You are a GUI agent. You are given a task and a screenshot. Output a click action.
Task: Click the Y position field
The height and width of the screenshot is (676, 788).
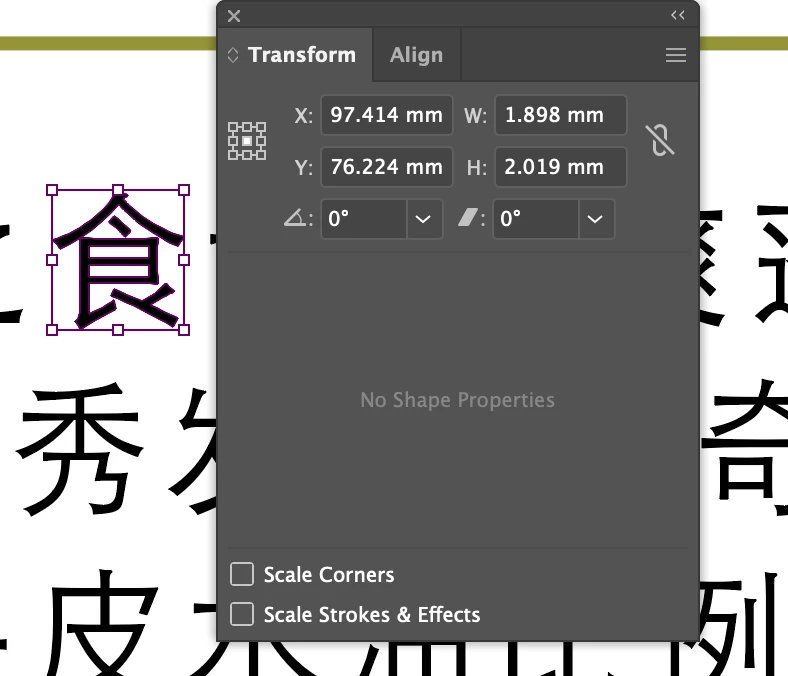click(x=386, y=167)
